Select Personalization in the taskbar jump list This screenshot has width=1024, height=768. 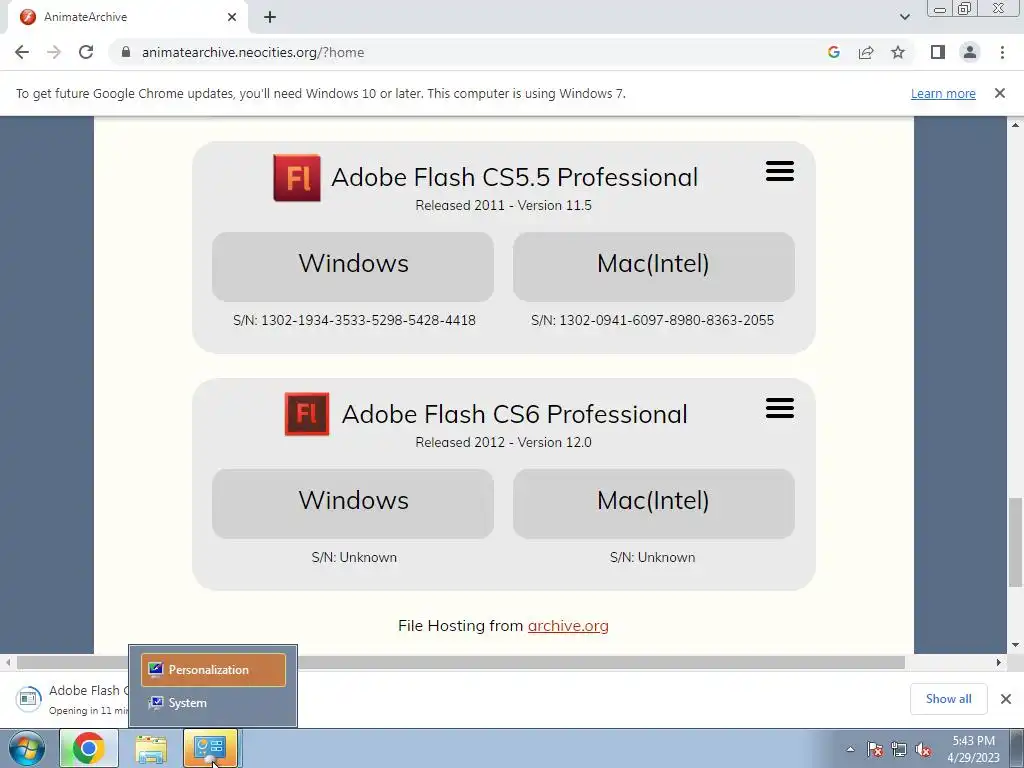tap(214, 670)
